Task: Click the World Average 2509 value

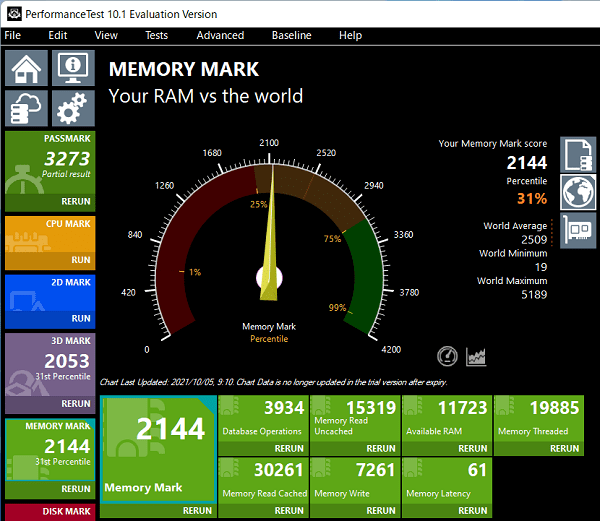Action: (534, 240)
